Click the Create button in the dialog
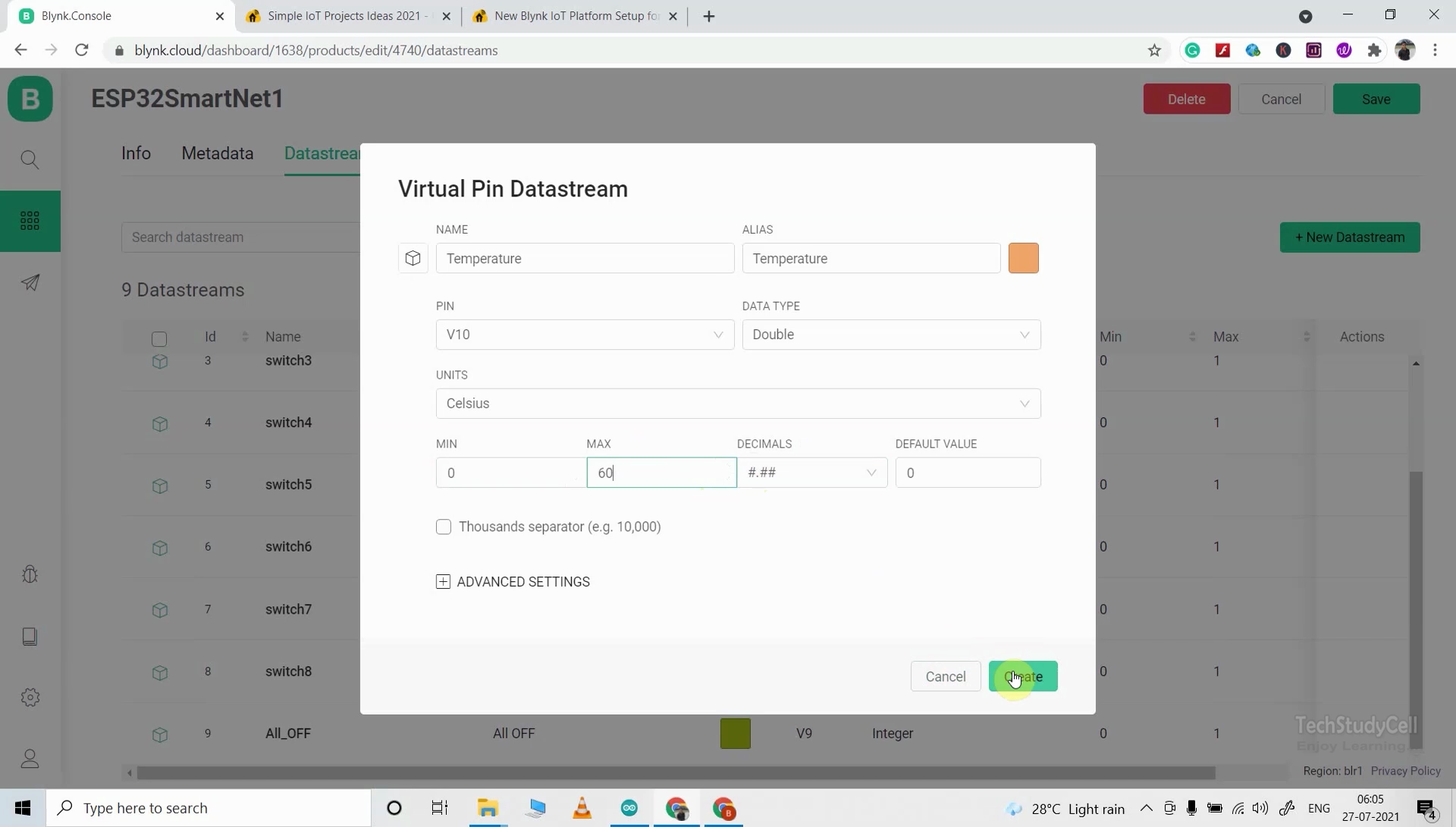This screenshot has height=827, width=1456. pyautogui.click(x=1024, y=676)
